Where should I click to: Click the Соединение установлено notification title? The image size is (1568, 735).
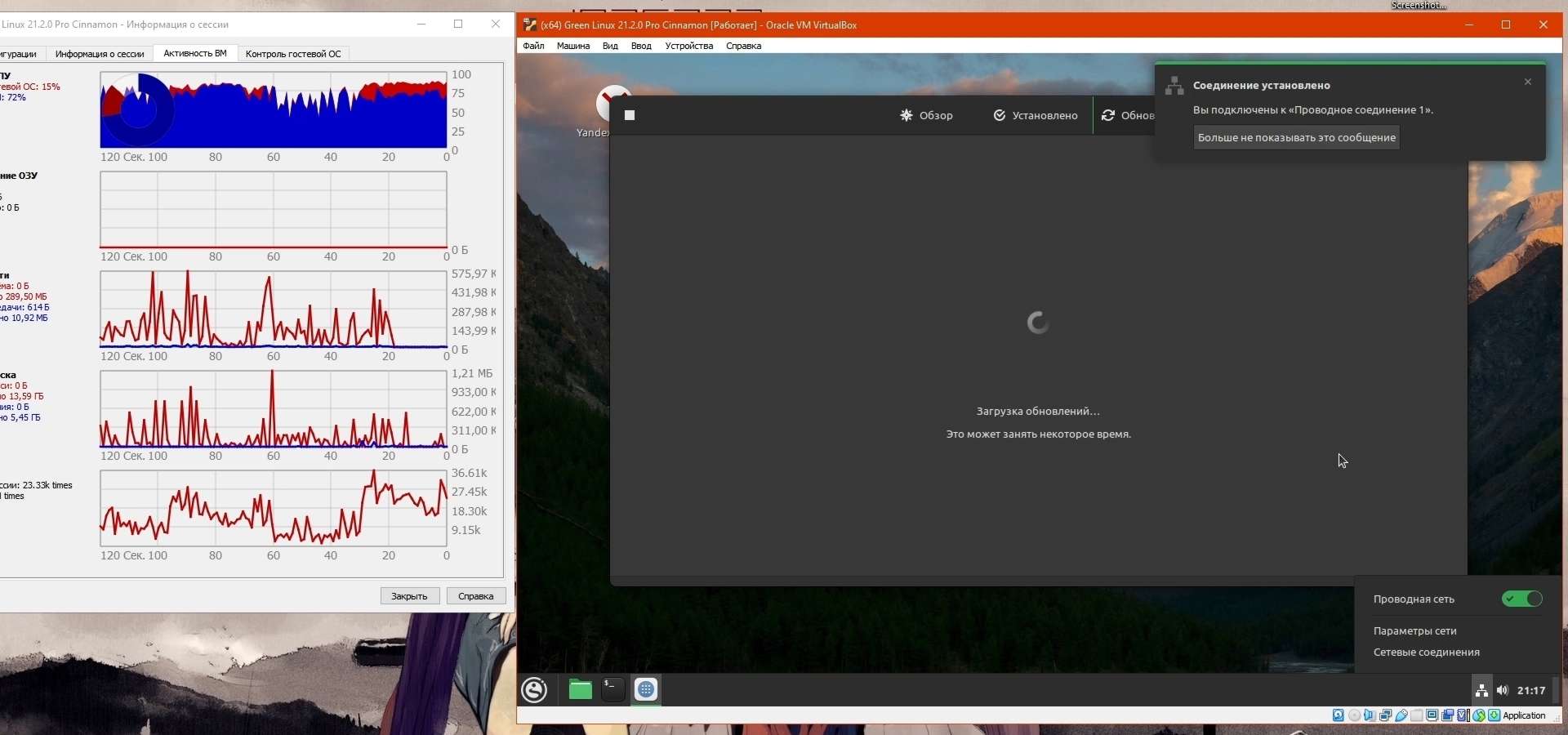(x=1262, y=85)
